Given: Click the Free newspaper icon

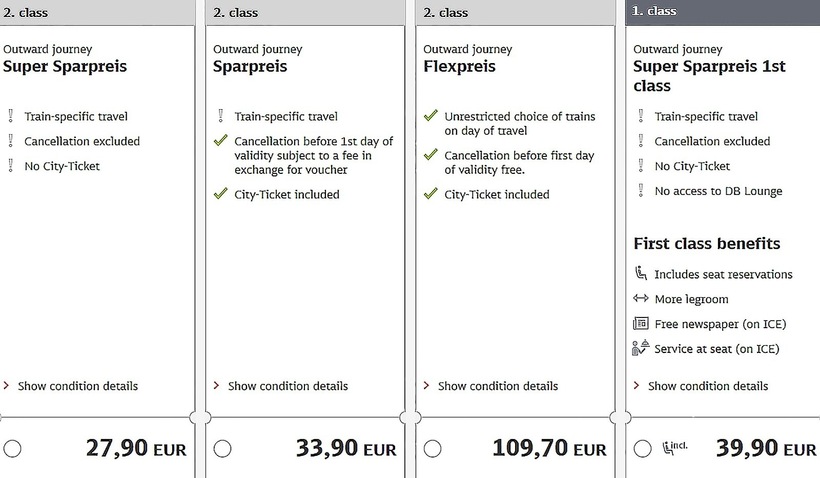Looking at the screenshot, I should [641, 324].
